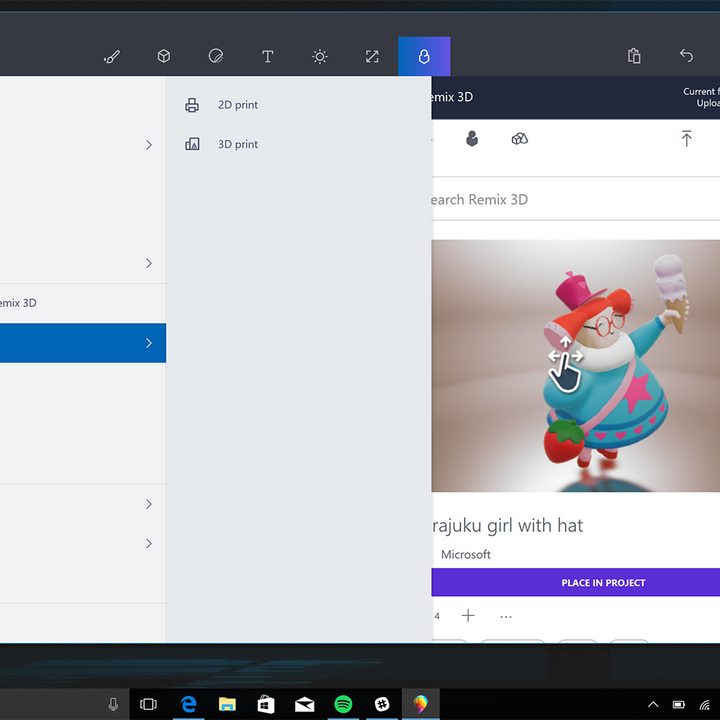Open Task View from the taskbar

click(x=148, y=704)
